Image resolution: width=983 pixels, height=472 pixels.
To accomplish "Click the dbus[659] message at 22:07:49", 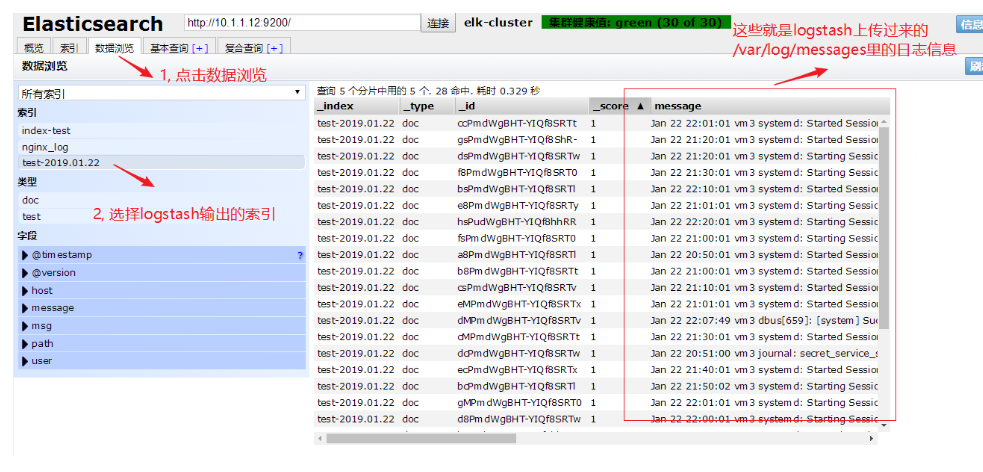I will (x=765, y=320).
